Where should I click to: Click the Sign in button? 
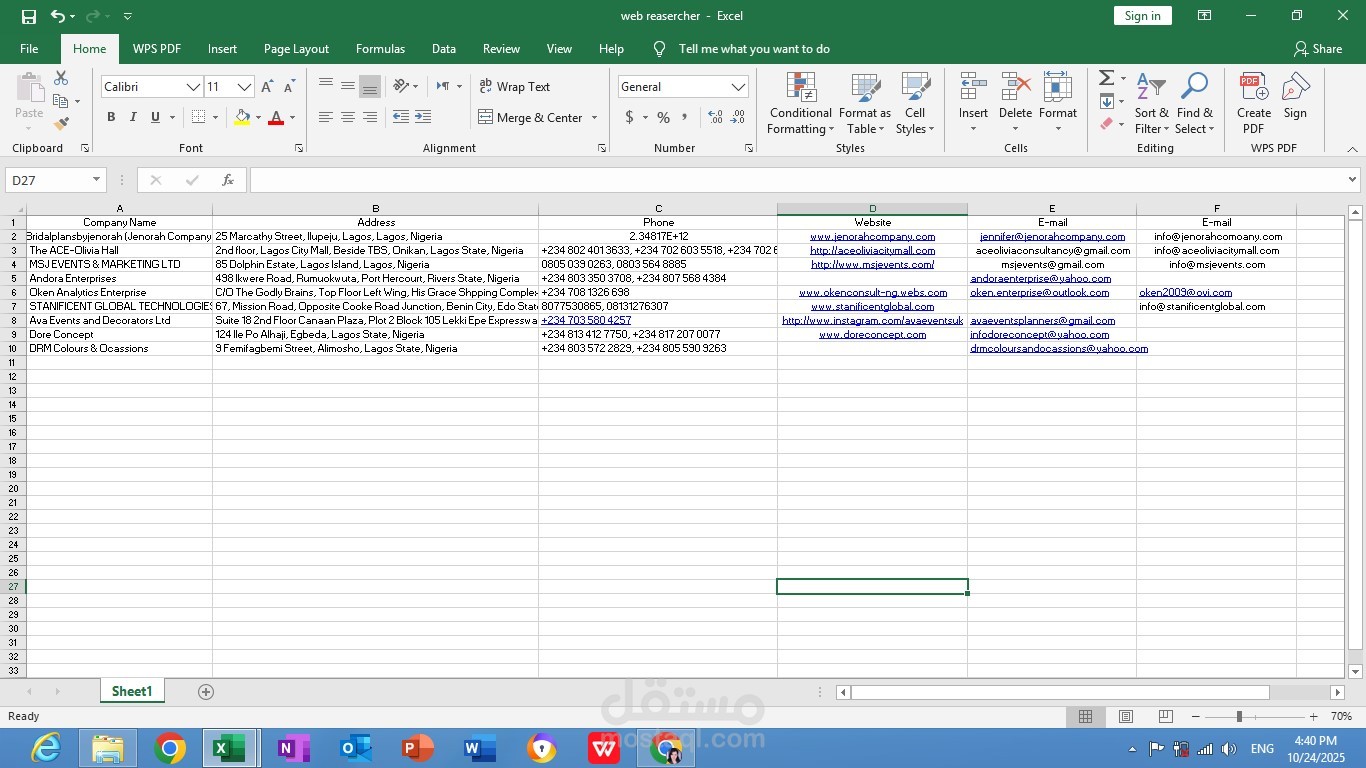coord(1142,16)
